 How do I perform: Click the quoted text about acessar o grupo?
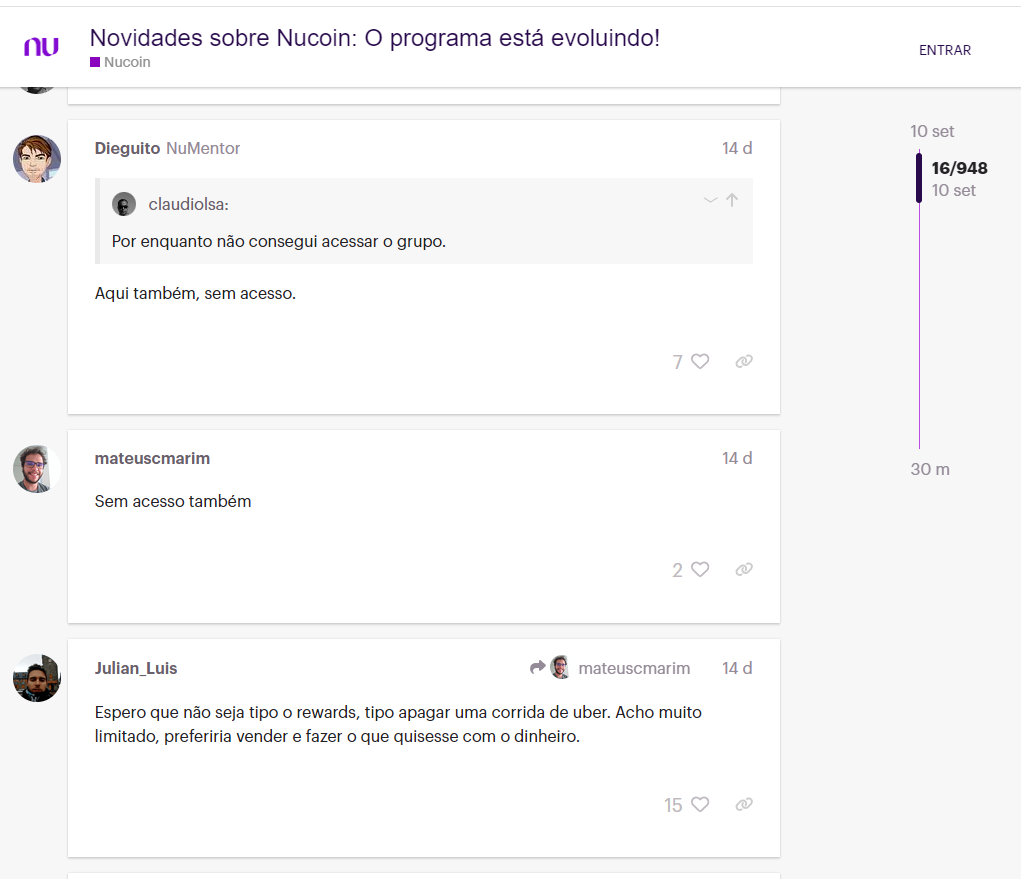279,242
